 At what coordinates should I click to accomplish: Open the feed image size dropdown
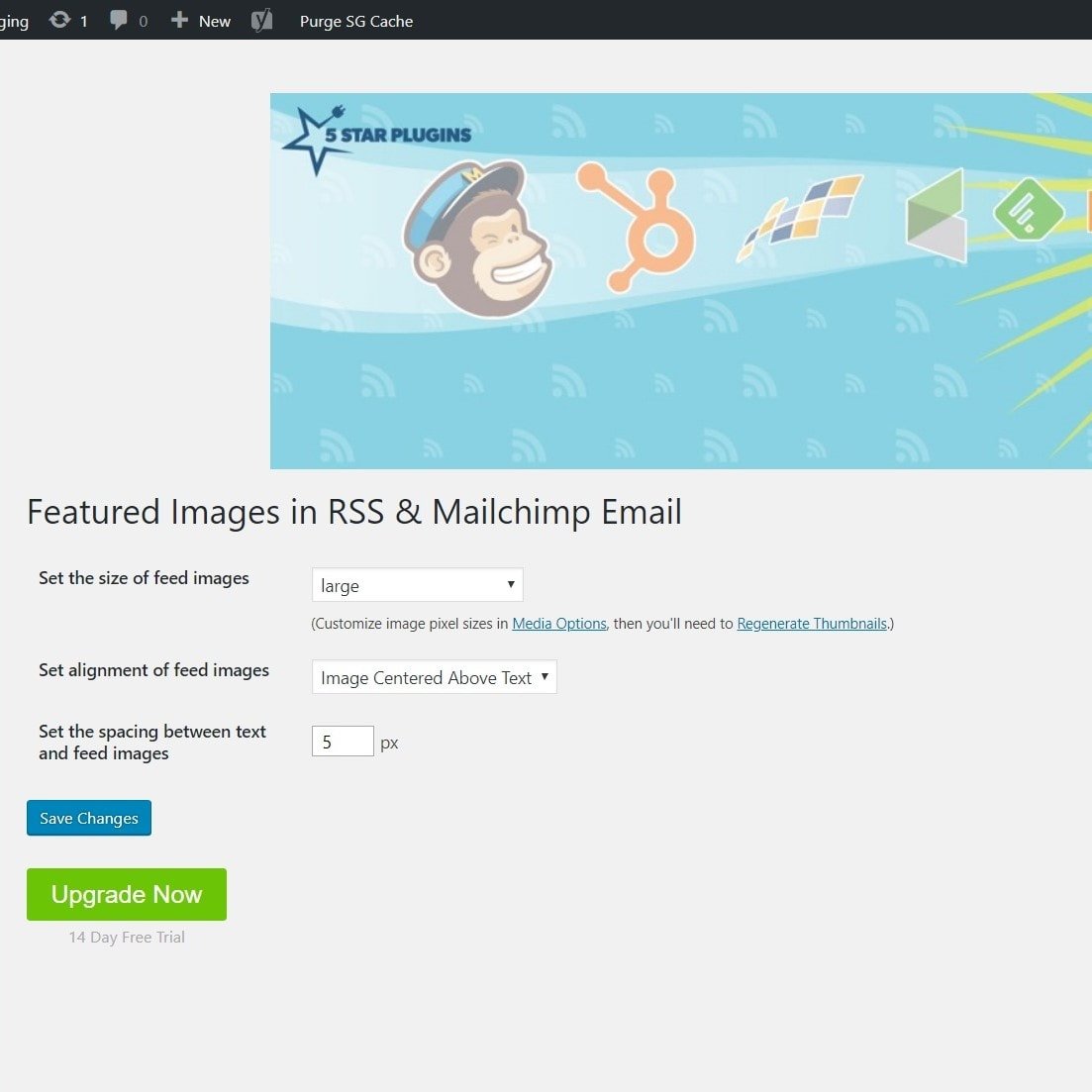(417, 585)
